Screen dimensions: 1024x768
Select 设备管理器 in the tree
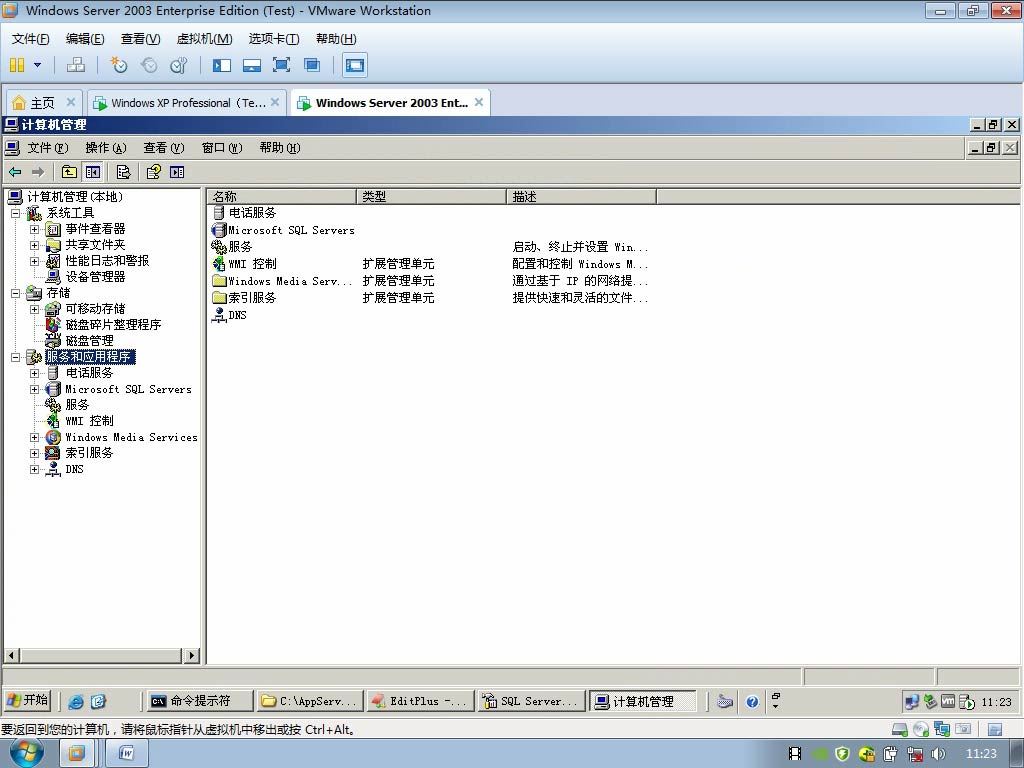[x=95, y=277]
